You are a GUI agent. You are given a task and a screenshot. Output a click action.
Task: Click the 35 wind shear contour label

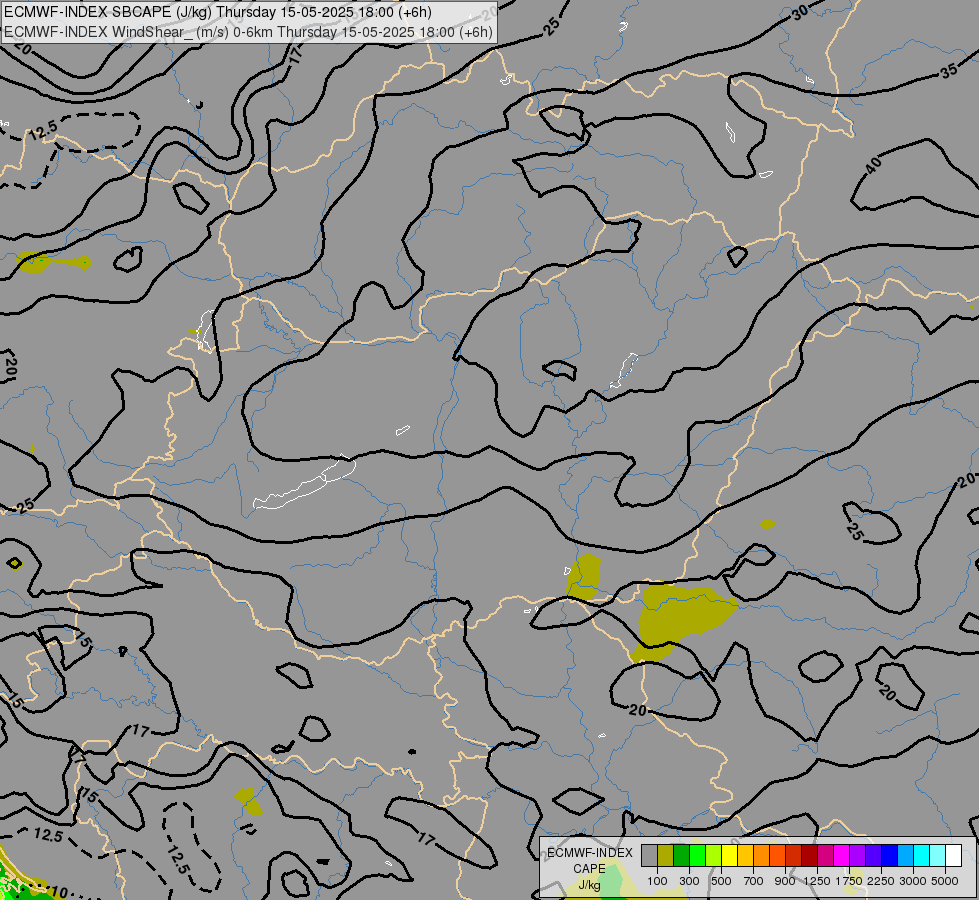click(x=948, y=71)
